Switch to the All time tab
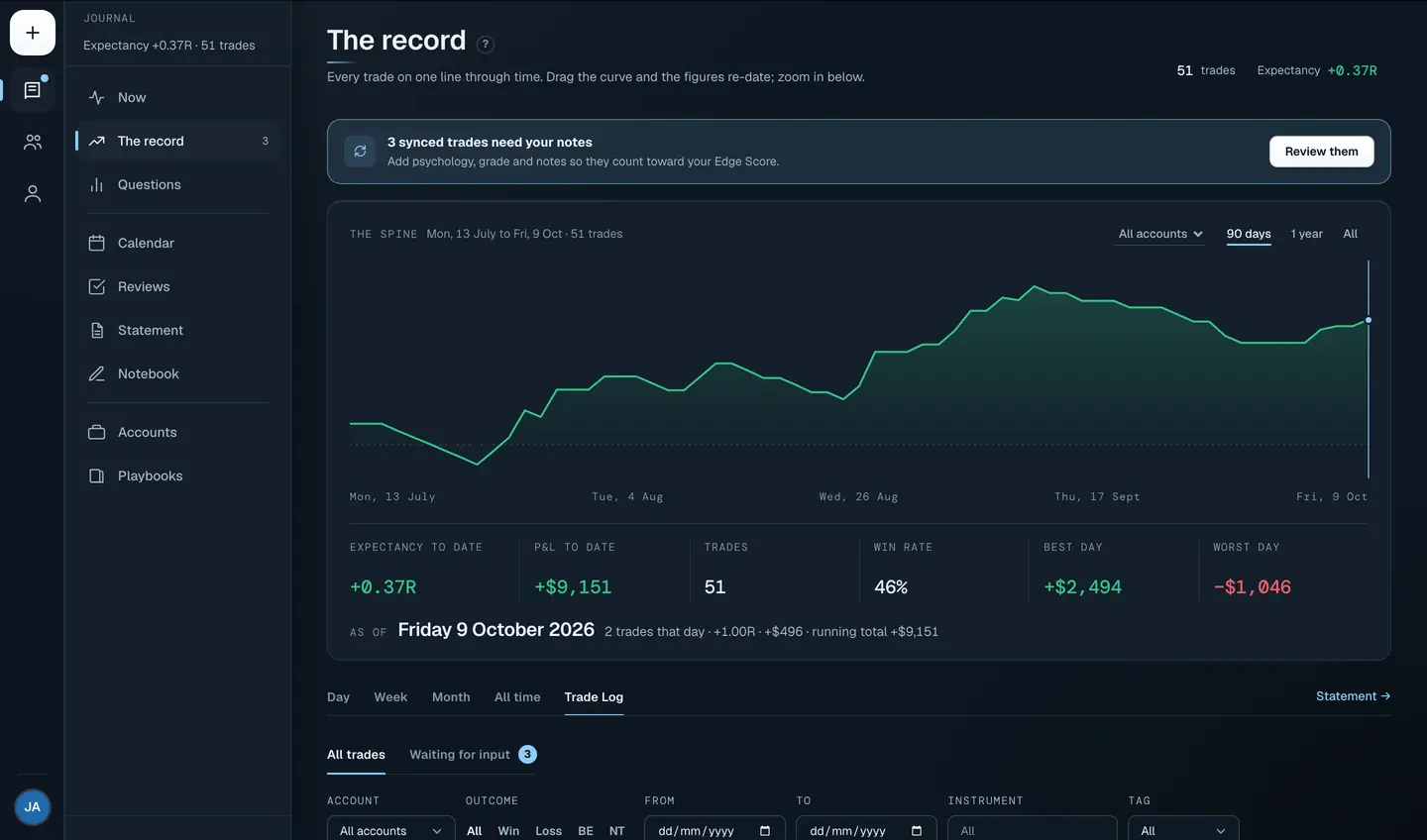The width and height of the screenshot is (1427, 840). [x=517, y=697]
